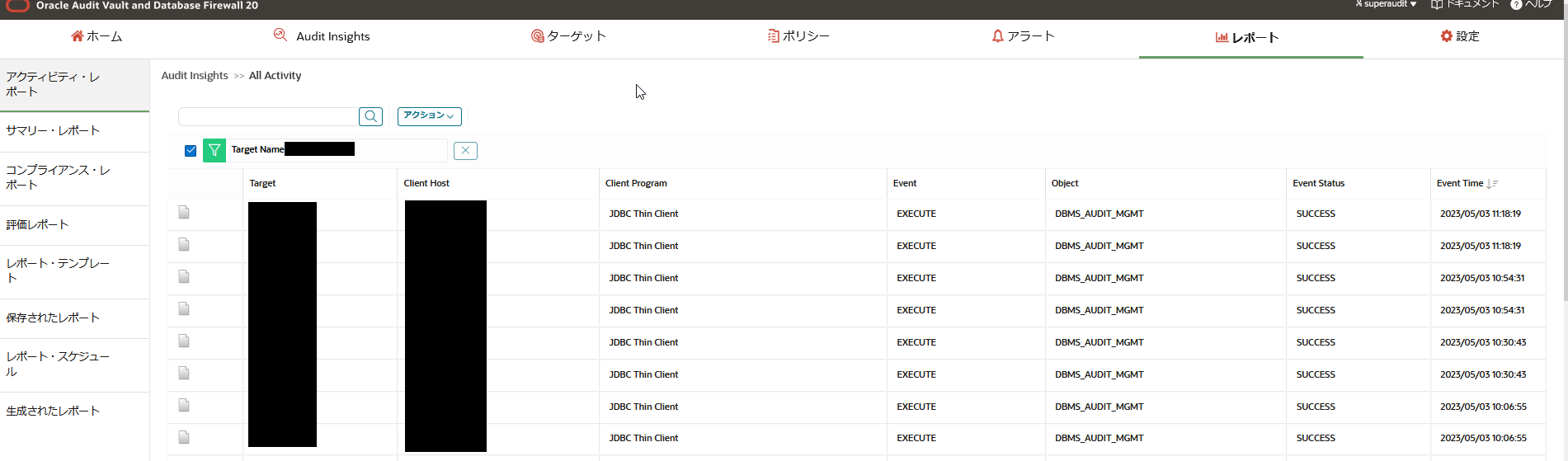Viewport: 1568px width, 461px height.
Task: Click inside the search input field
Action: tap(268, 116)
